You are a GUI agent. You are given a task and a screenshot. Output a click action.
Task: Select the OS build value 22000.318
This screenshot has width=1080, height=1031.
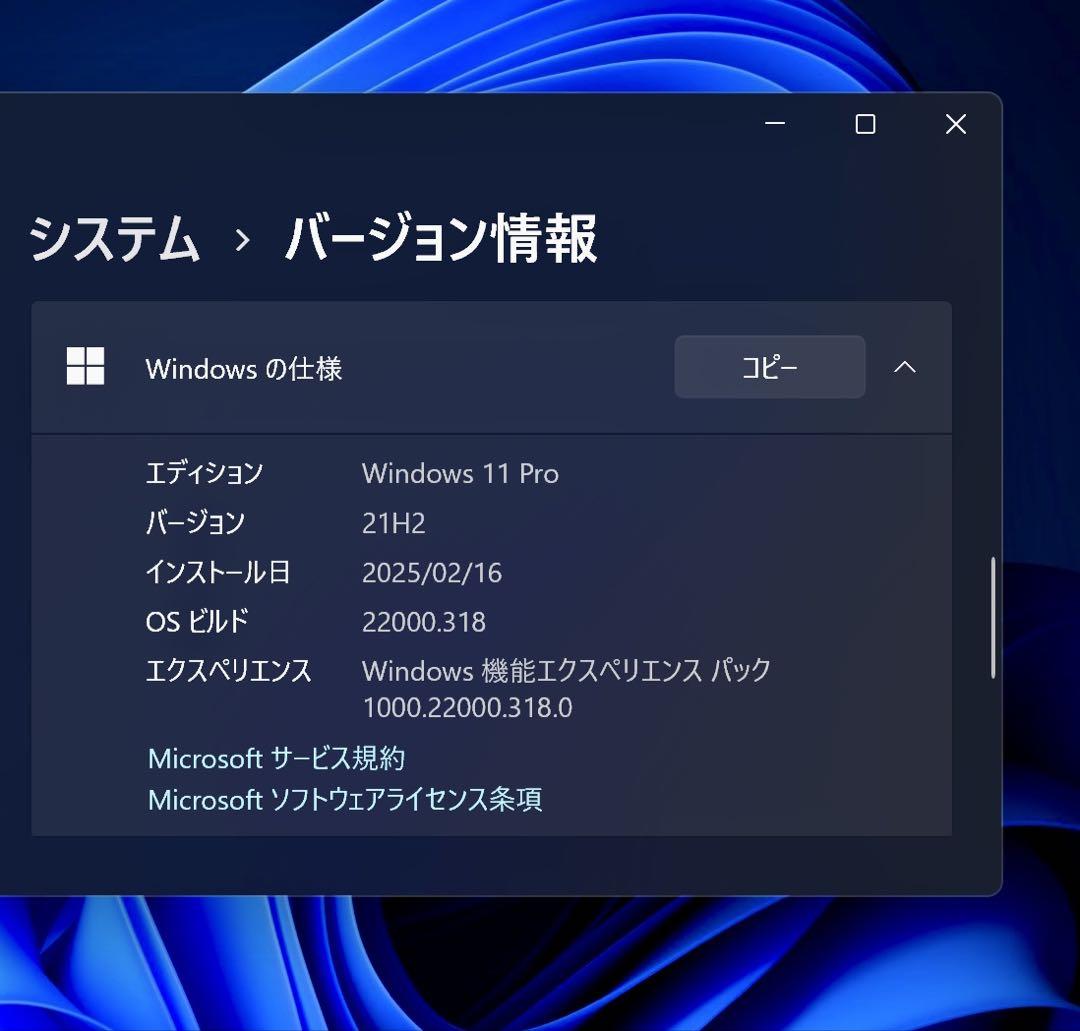point(424,623)
